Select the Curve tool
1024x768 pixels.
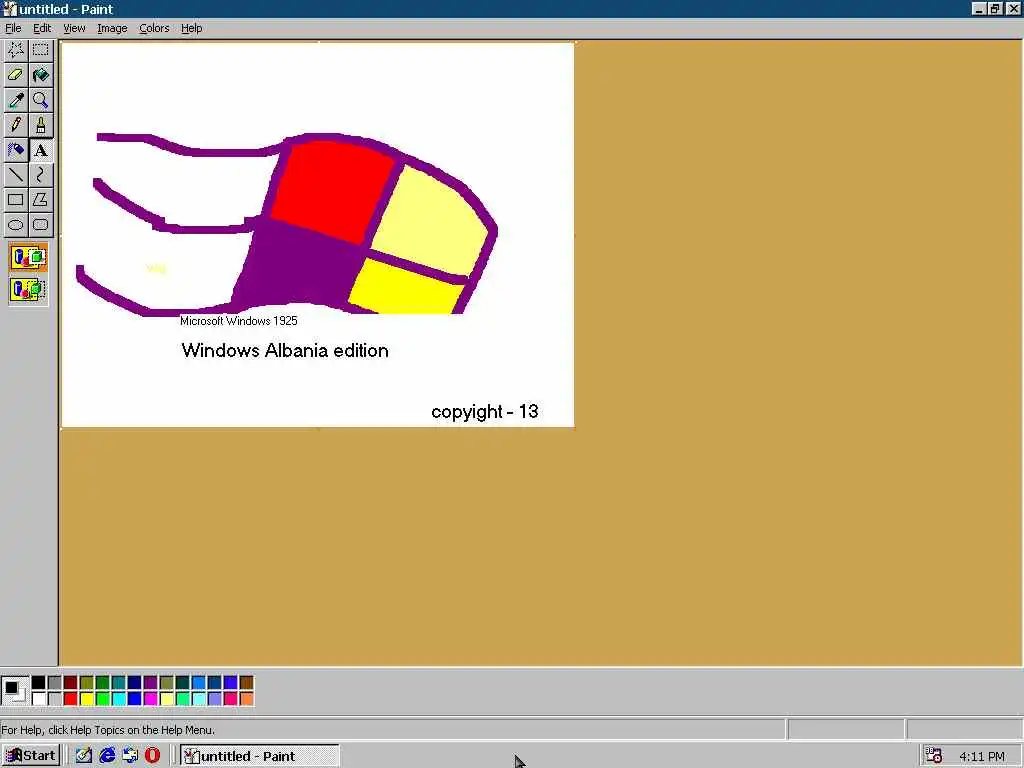click(40, 175)
